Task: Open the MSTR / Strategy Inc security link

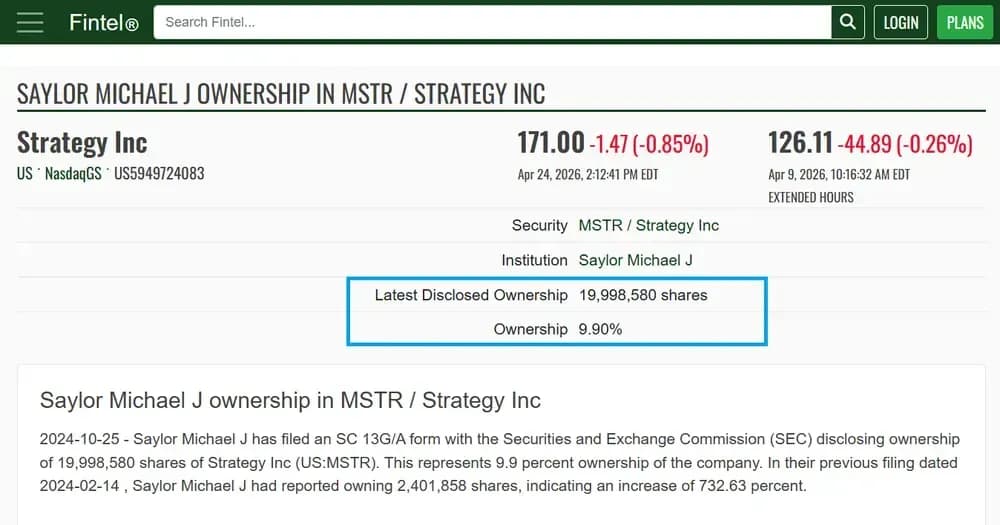Action: point(648,225)
